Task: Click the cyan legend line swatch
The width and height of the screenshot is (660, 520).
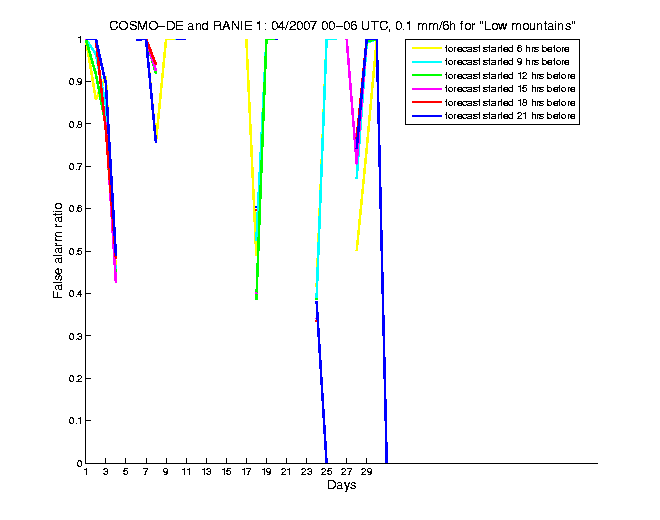Action: click(426, 61)
